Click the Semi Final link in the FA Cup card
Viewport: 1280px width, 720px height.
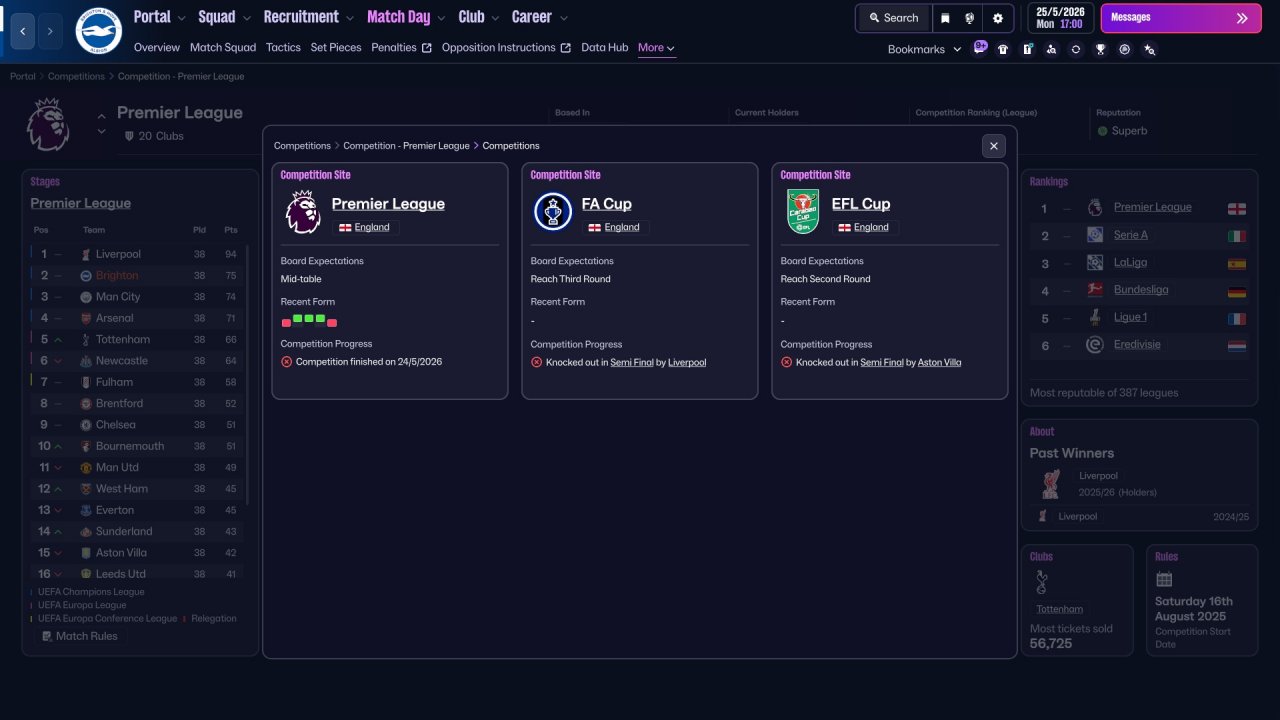click(631, 362)
